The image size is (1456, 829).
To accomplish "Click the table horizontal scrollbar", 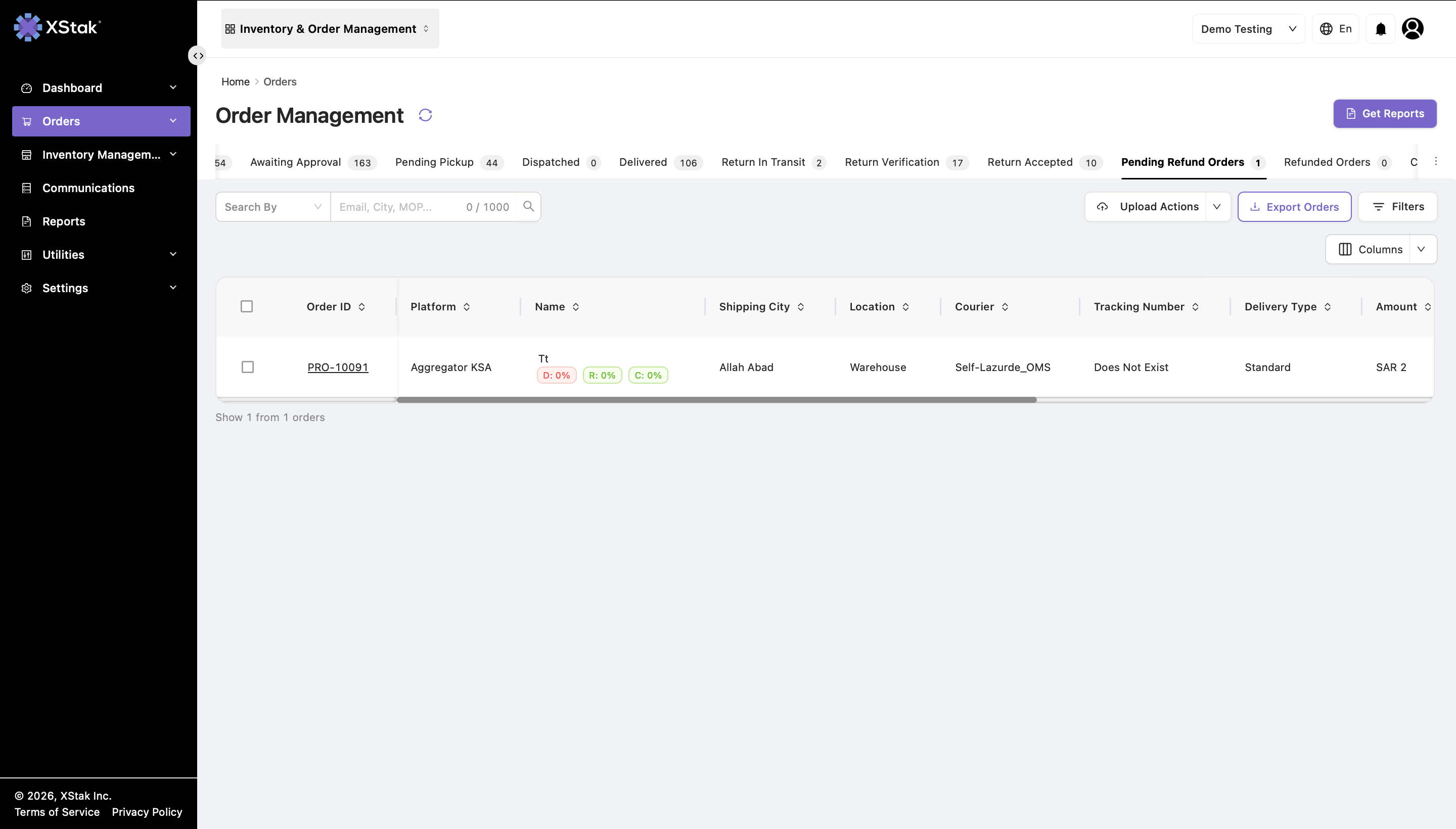I will pos(716,400).
